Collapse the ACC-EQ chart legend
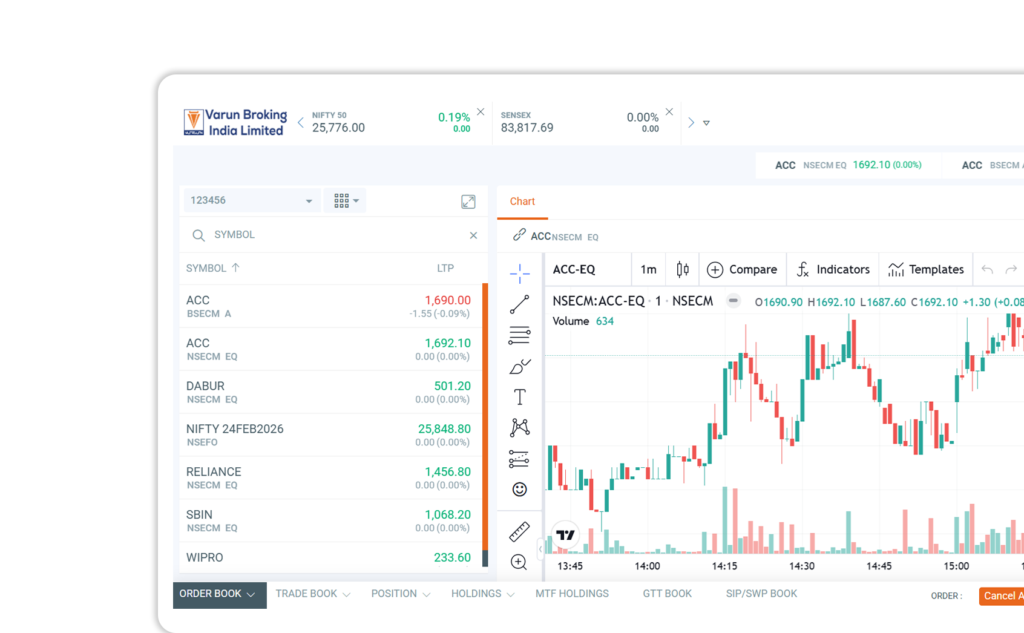Viewport: 1024px width, 633px height. click(x=733, y=301)
